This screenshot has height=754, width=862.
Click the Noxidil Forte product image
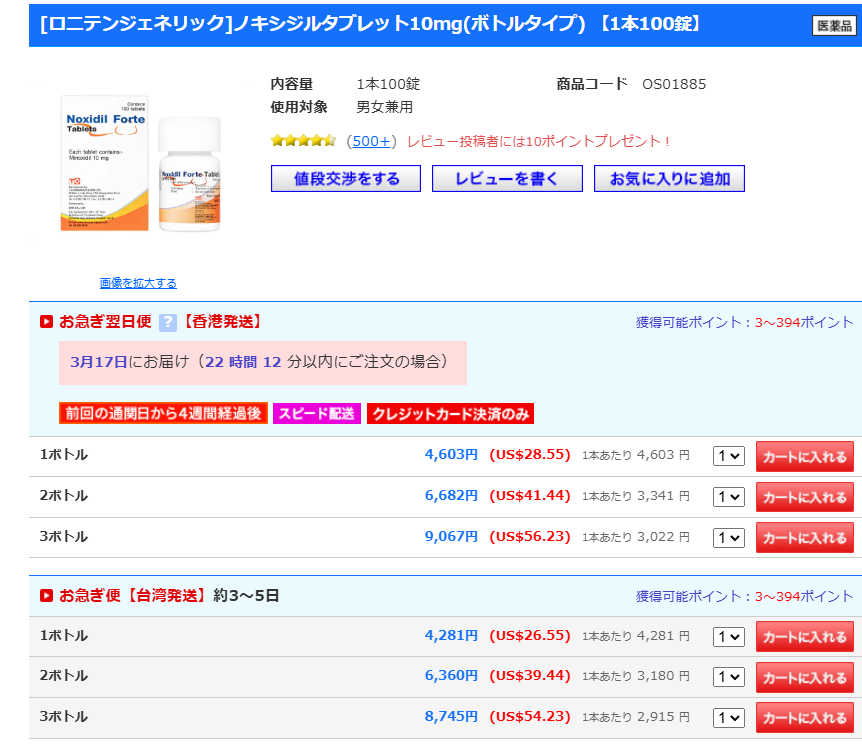pyautogui.click(x=139, y=164)
